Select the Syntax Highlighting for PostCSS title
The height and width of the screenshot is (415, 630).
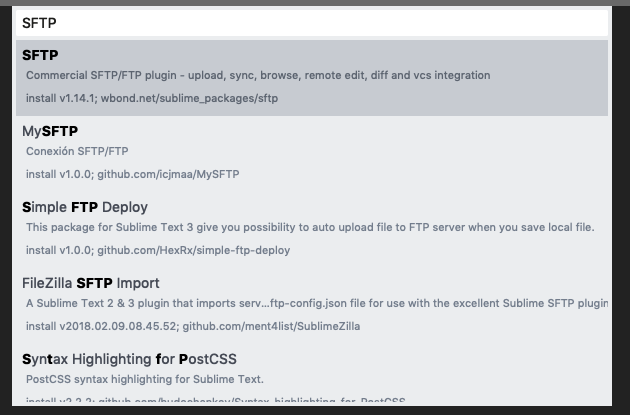[129, 358]
